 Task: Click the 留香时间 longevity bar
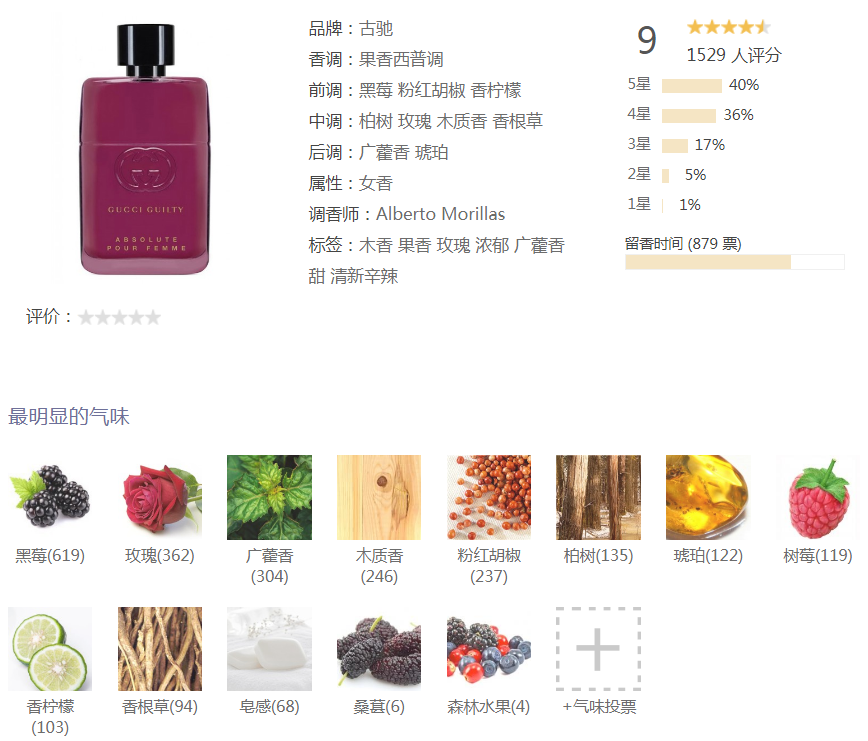click(x=735, y=262)
